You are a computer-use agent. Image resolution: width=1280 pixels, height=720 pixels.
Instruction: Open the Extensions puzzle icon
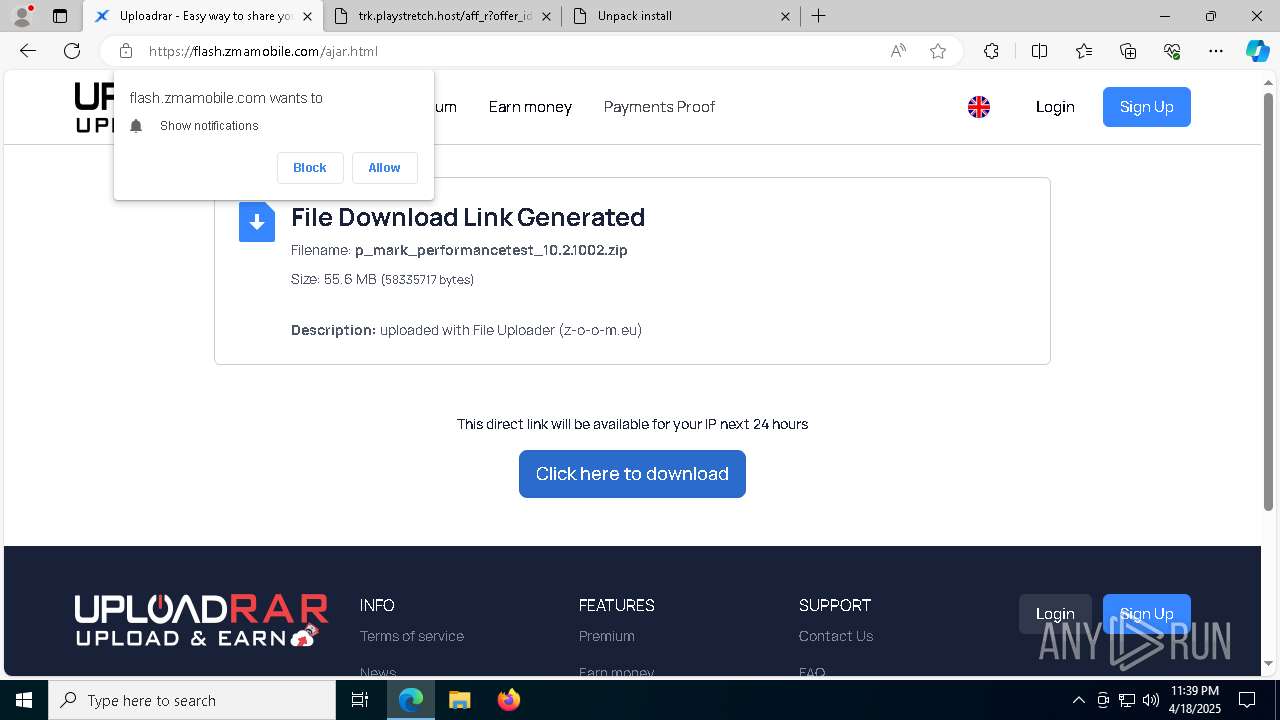pos(991,51)
